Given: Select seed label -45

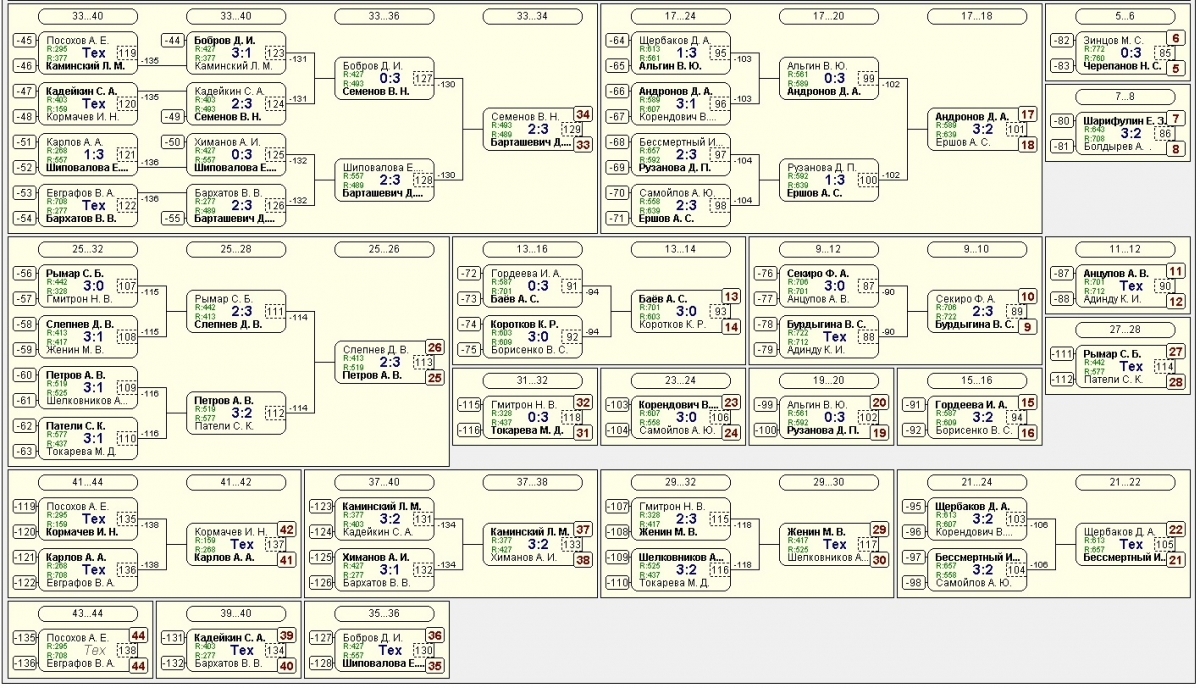Looking at the screenshot, I should point(25,40).
